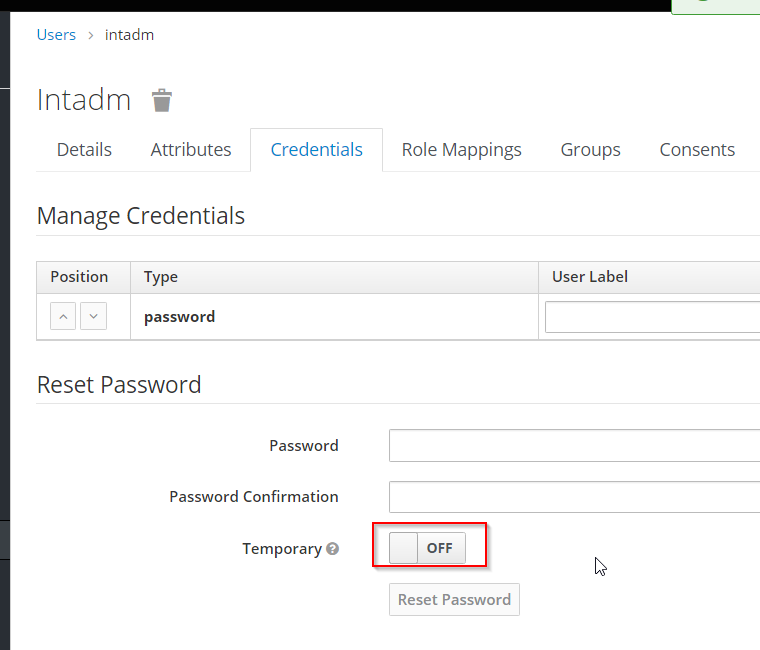Viewport: 760px width, 650px height.
Task: Click the Position column header
Action: 79,277
